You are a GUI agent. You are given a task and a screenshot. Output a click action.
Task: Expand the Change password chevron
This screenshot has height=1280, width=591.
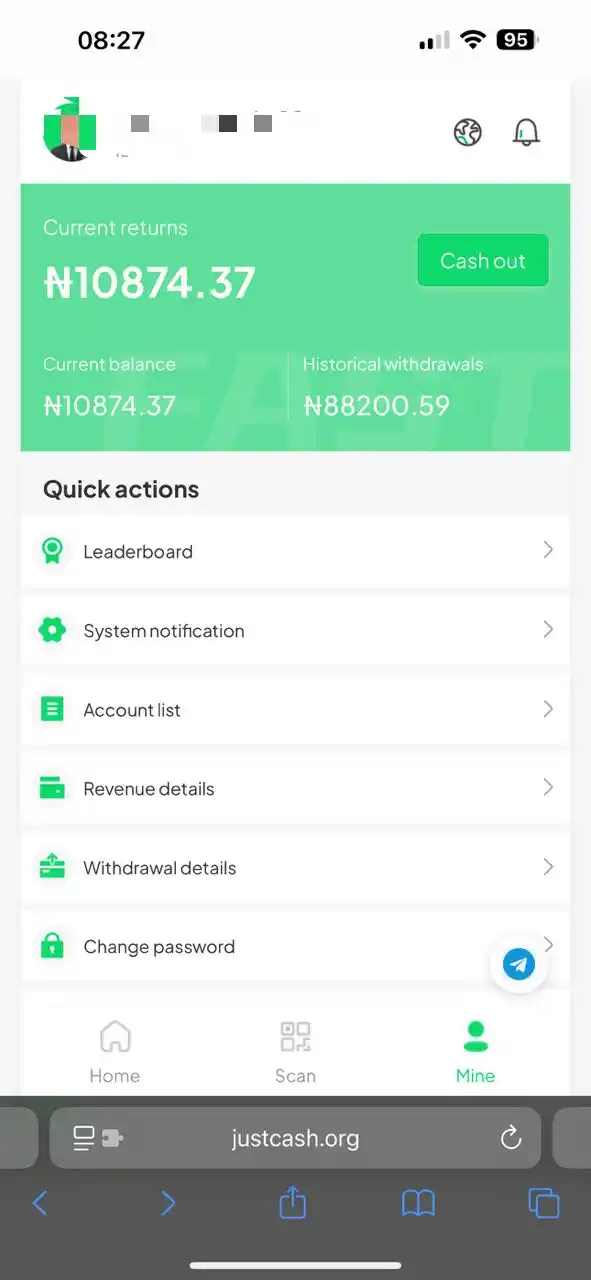[547, 945]
